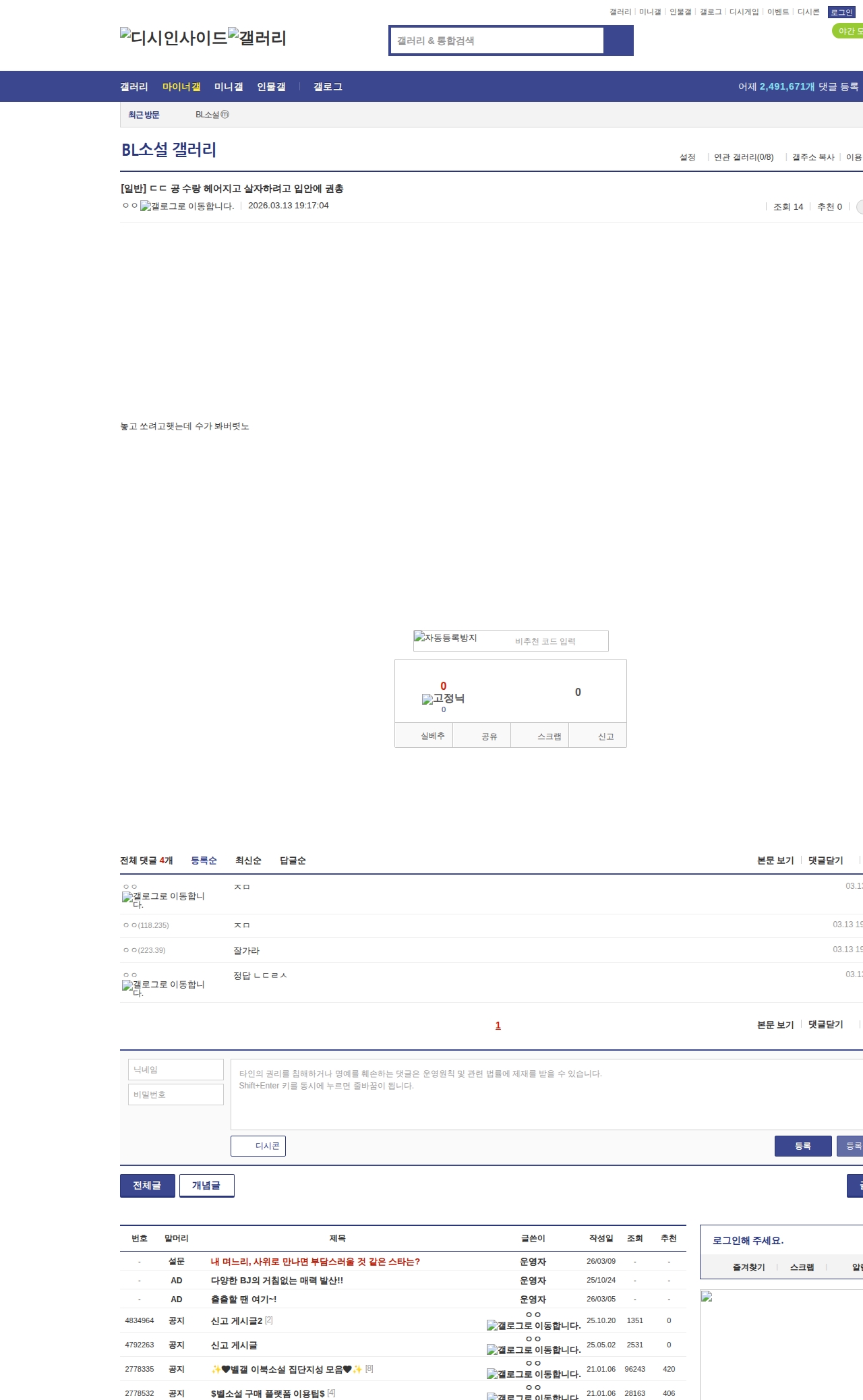This screenshot has height=1400, width=863.
Task: Switch to the 마이너갤 navigation tab
Action: tap(181, 87)
